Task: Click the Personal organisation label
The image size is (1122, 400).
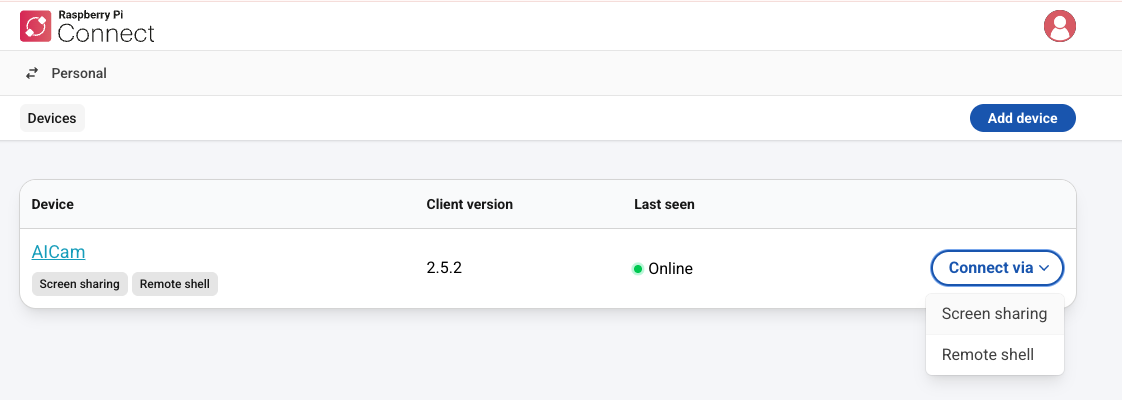Action: [x=79, y=73]
